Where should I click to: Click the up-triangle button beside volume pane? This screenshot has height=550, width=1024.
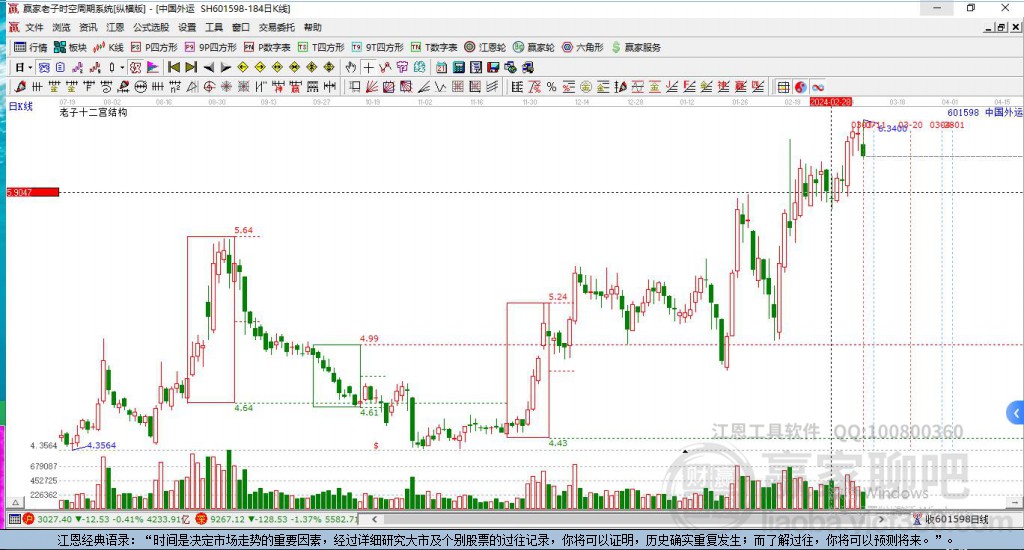point(16,502)
